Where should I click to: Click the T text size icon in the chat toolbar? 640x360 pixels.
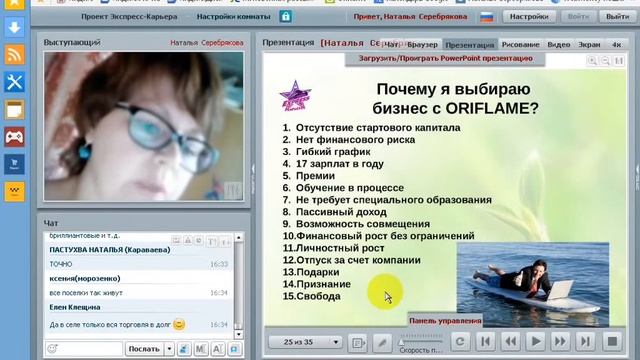pyautogui.click(x=211, y=242)
